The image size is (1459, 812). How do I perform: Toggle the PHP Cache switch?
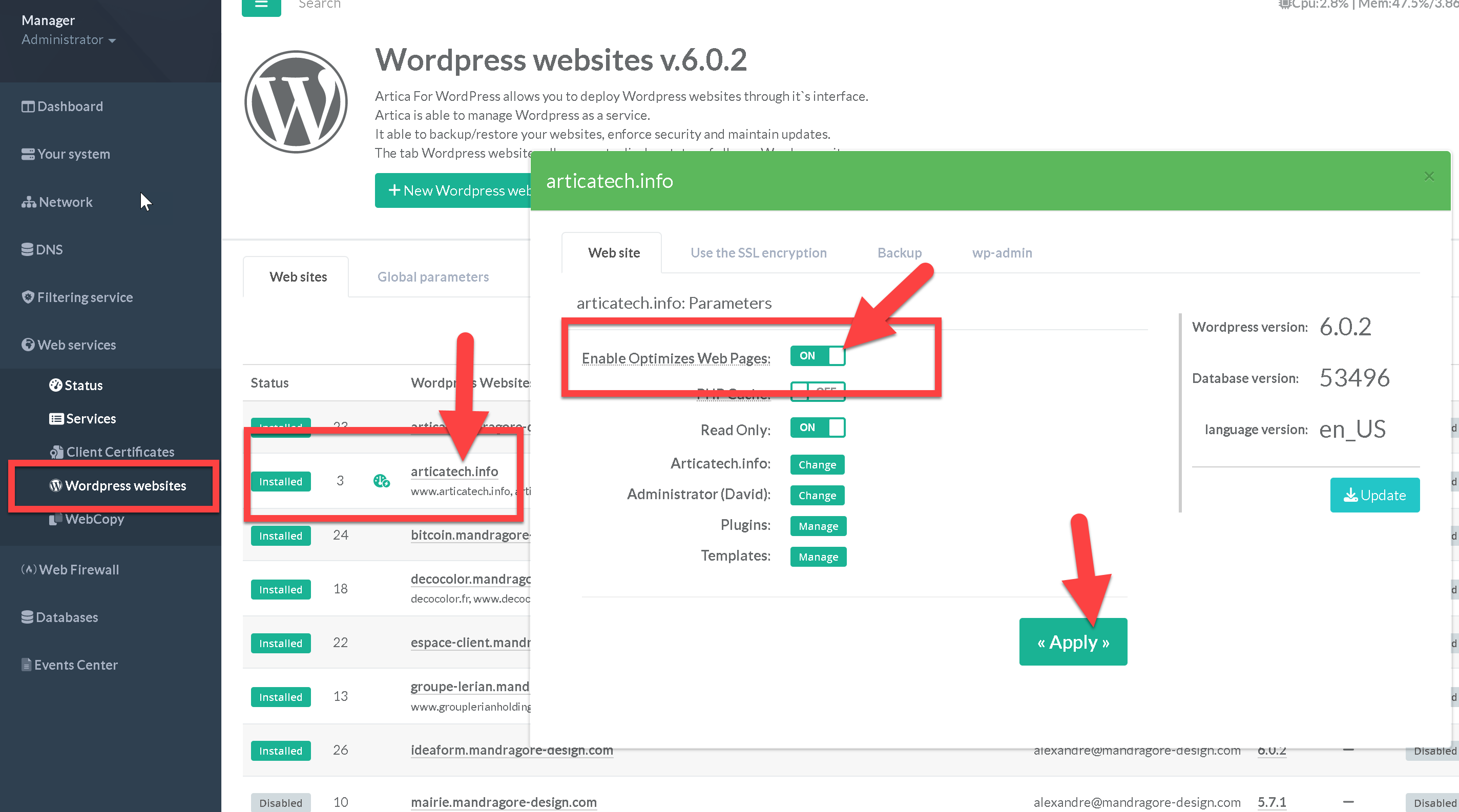coord(817,392)
